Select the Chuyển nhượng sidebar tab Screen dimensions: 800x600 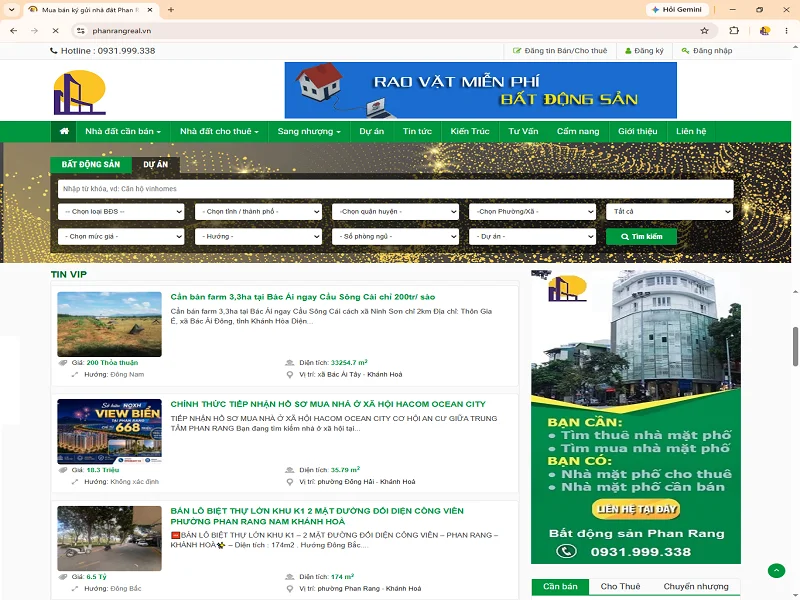[695, 586]
